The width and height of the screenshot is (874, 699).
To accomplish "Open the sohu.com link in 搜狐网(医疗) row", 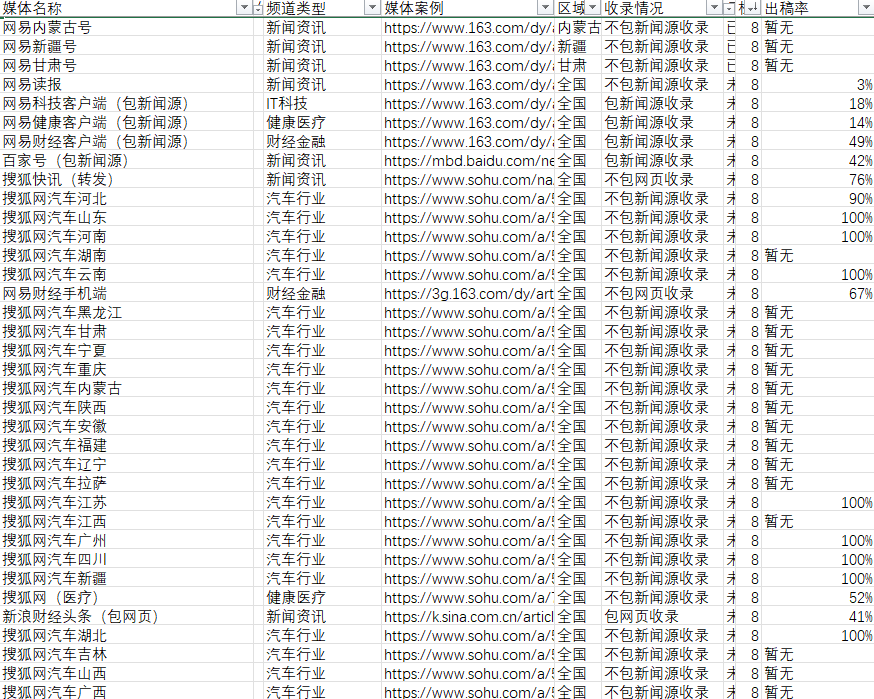I will click(x=468, y=598).
